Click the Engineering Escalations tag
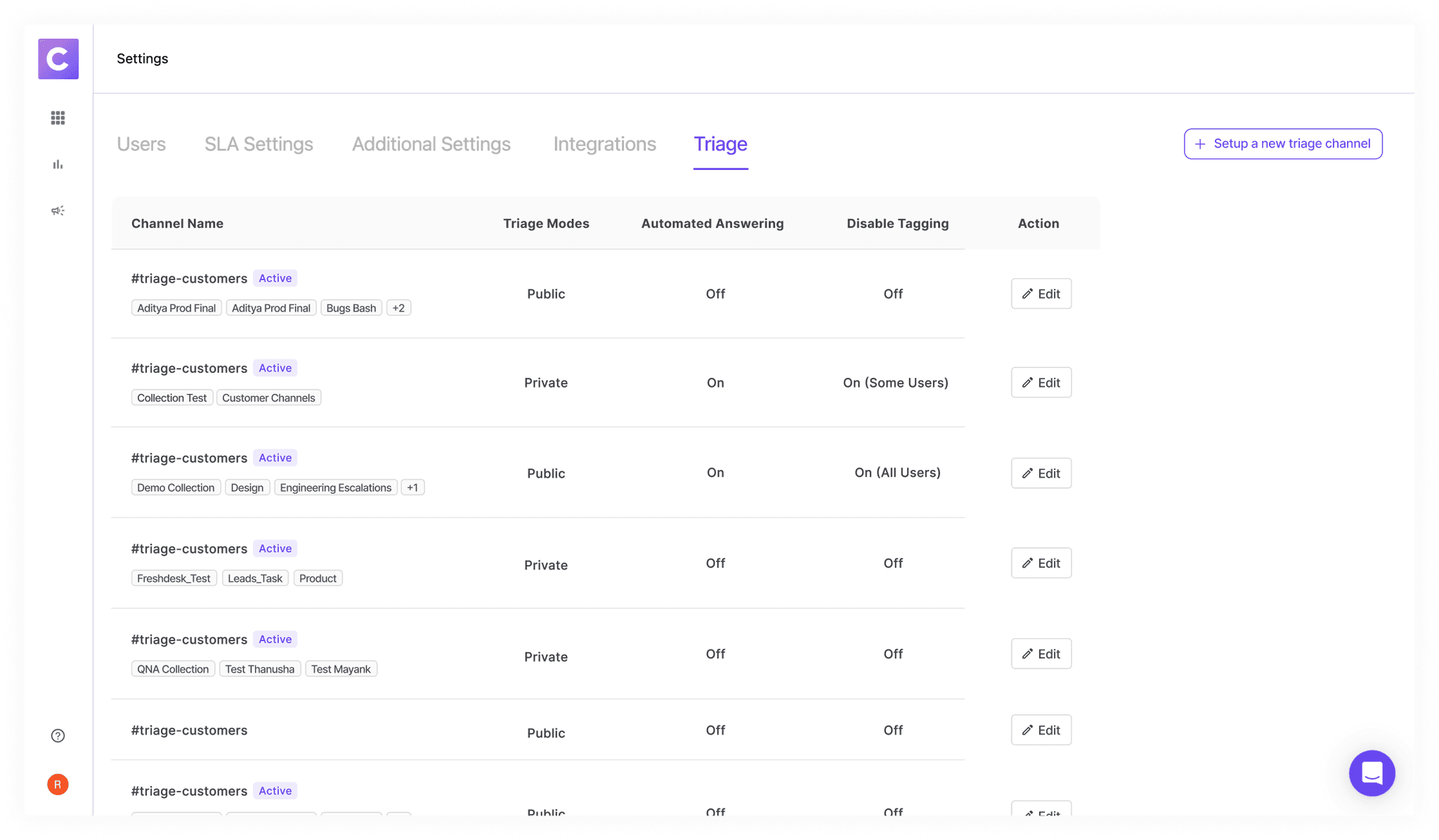The height and width of the screenshot is (840, 1439). click(335, 487)
